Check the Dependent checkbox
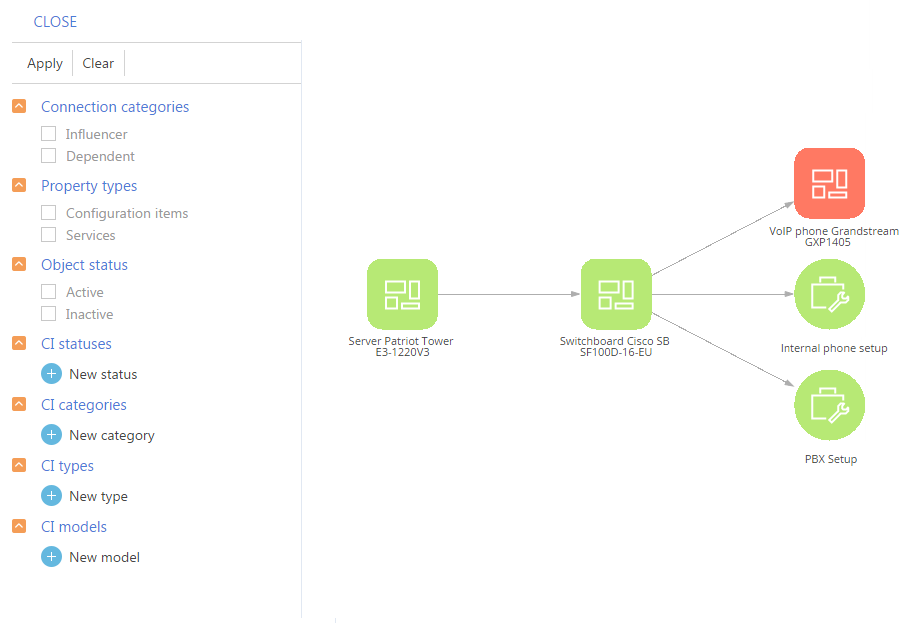 [48, 156]
